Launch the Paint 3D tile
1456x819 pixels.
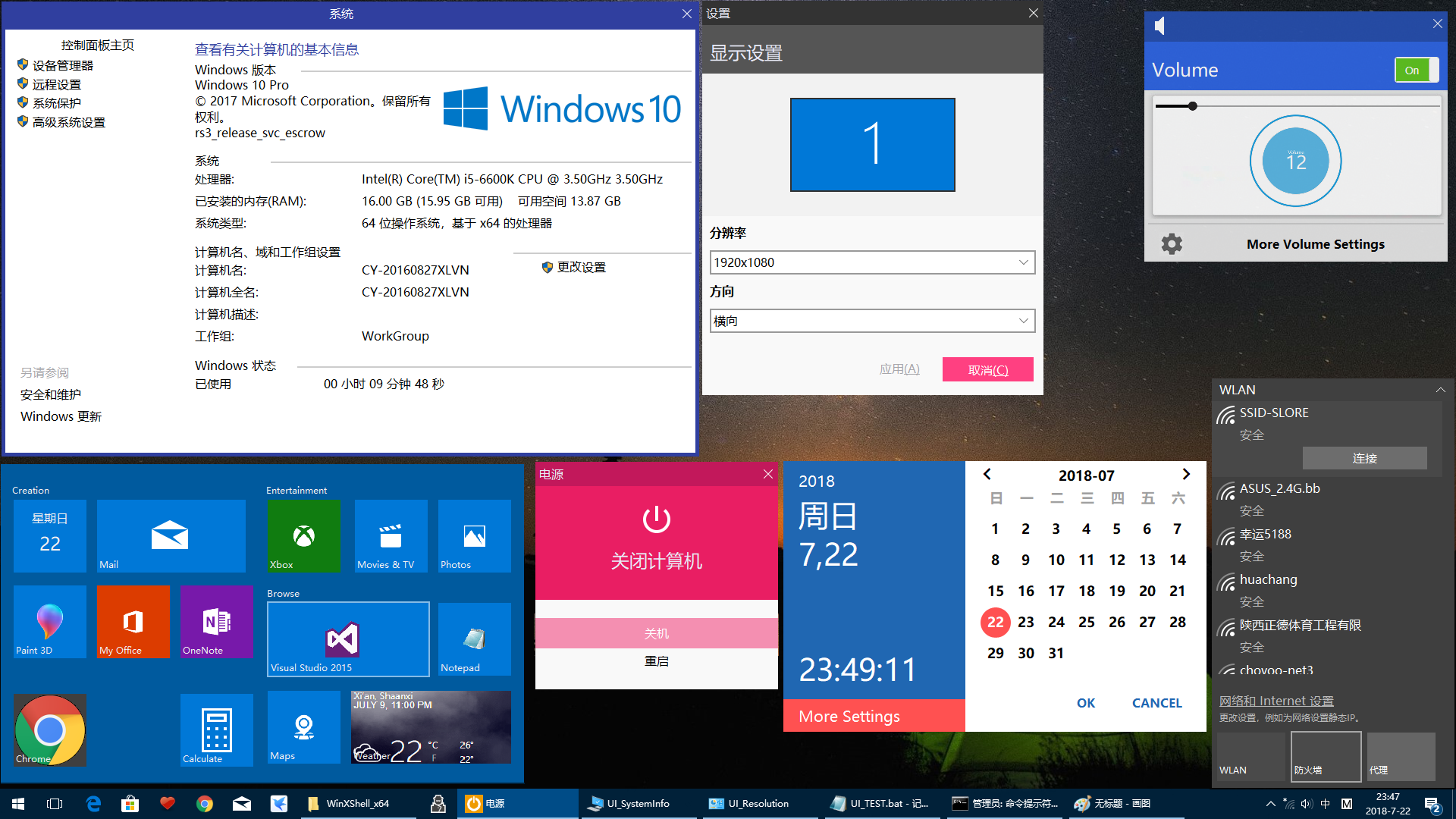tap(49, 622)
